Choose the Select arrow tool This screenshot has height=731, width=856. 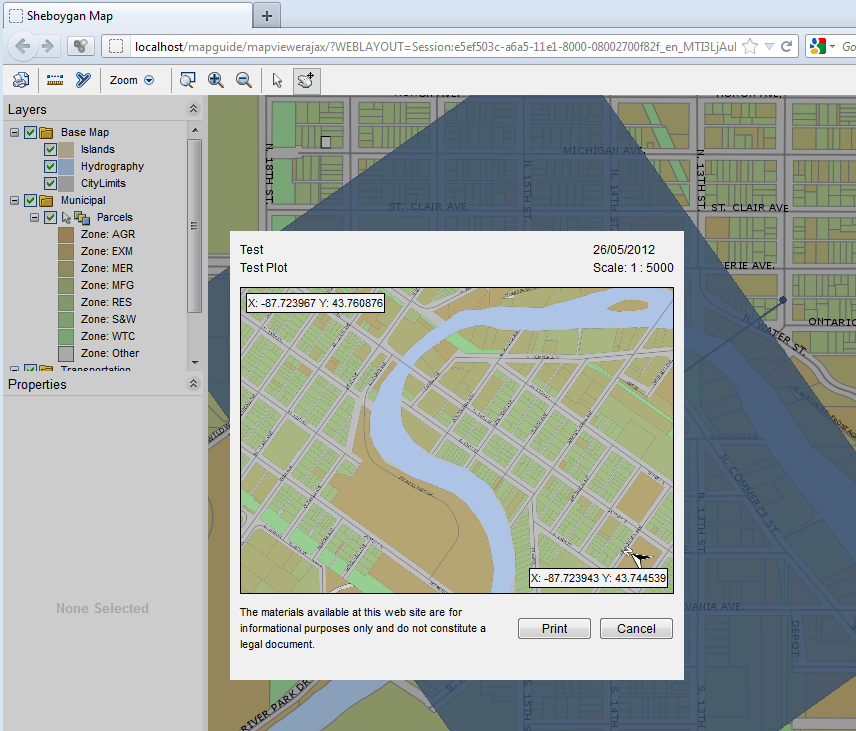[277, 80]
